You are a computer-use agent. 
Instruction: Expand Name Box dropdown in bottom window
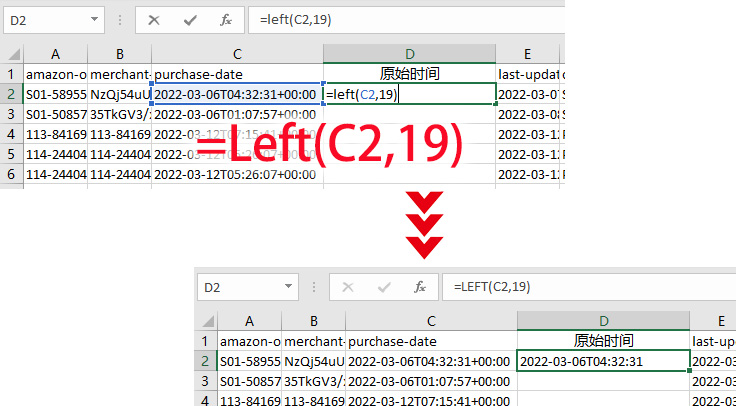288,287
